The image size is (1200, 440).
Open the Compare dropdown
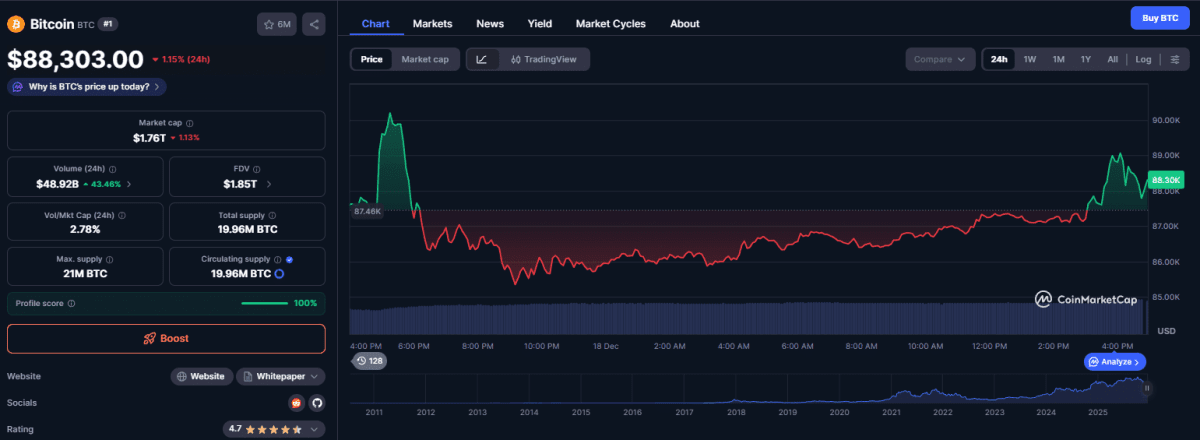click(x=940, y=60)
